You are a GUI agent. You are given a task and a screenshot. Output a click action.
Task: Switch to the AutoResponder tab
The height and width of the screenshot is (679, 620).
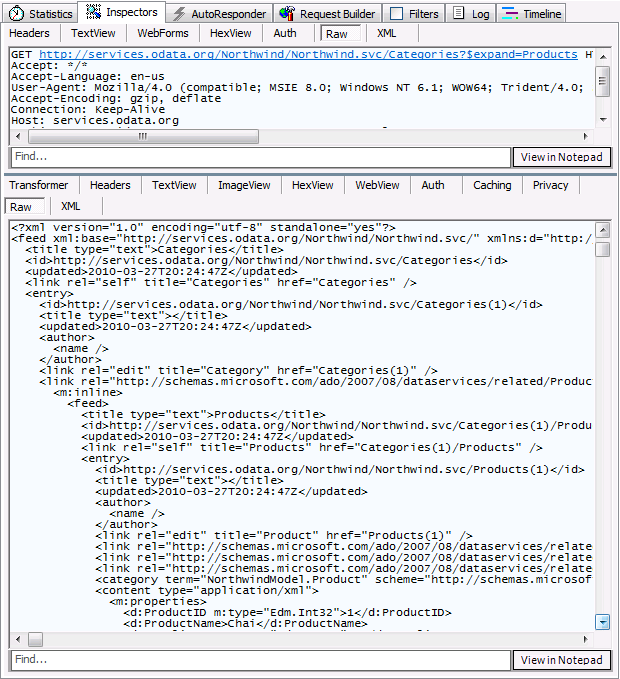[219, 14]
